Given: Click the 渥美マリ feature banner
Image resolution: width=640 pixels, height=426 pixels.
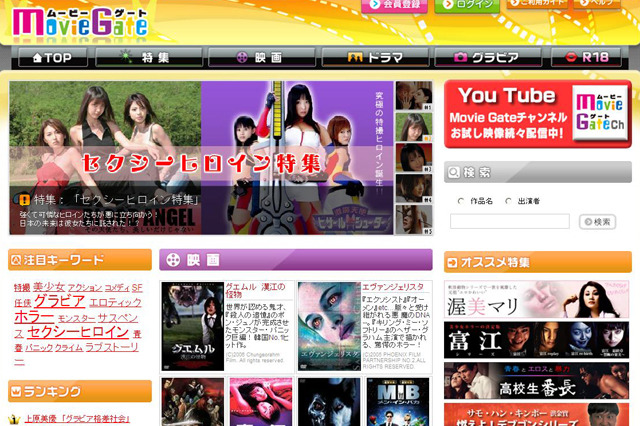Looking at the screenshot, I should pyautogui.click(x=538, y=299).
